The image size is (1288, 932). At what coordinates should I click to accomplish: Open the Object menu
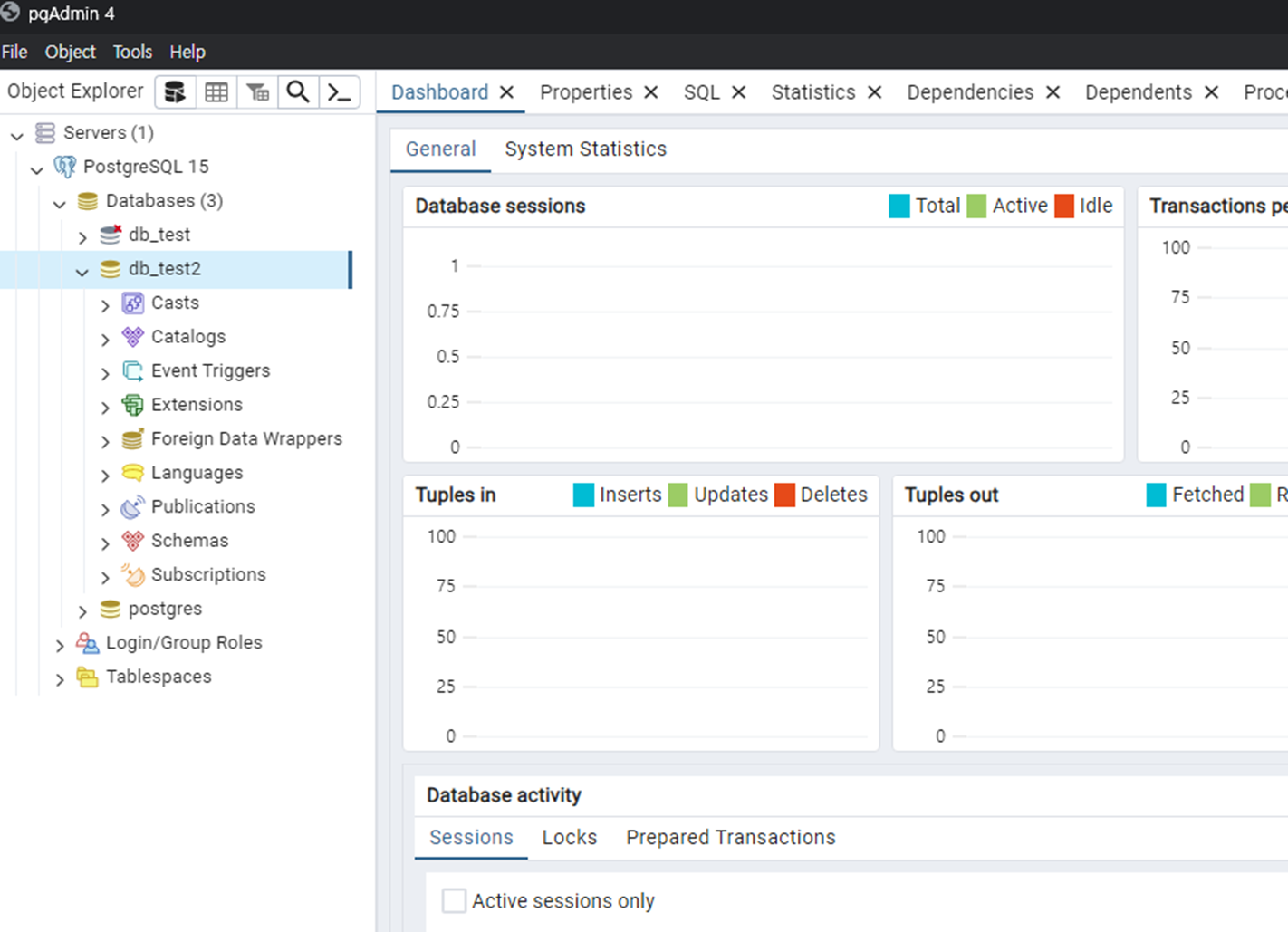[x=70, y=52]
